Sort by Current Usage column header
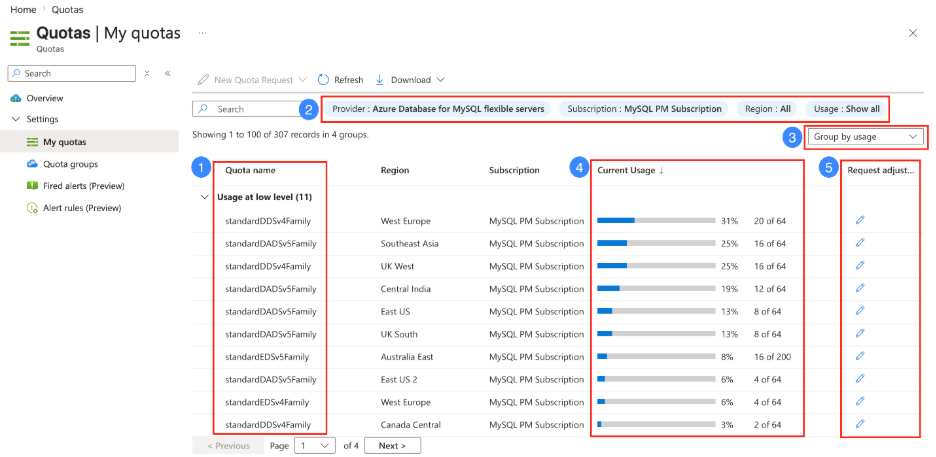Image resolution: width=936 pixels, height=457 pixels. click(630, 170)
